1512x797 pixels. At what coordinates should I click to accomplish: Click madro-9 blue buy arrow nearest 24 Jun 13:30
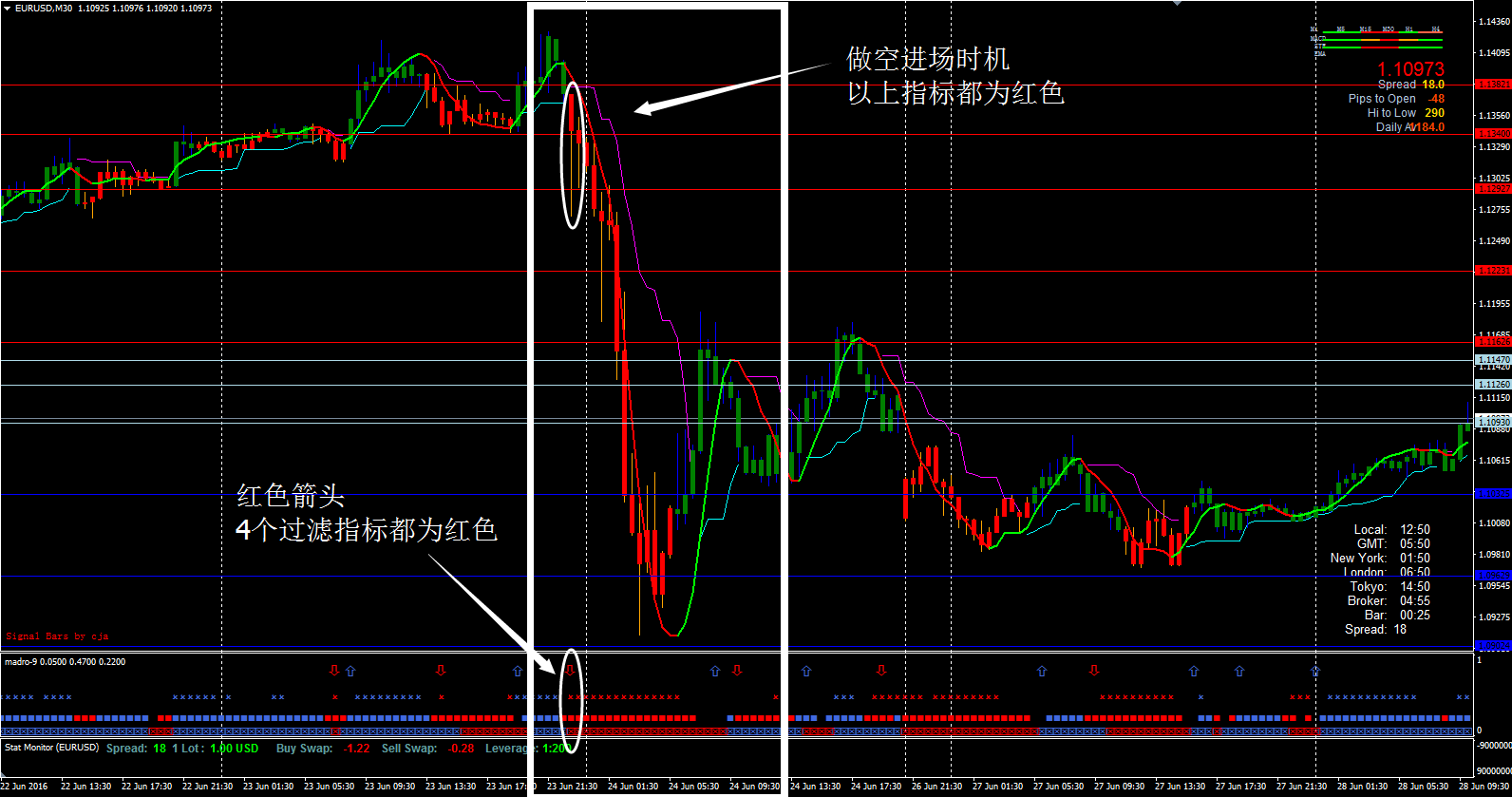(x=806, y=671)
